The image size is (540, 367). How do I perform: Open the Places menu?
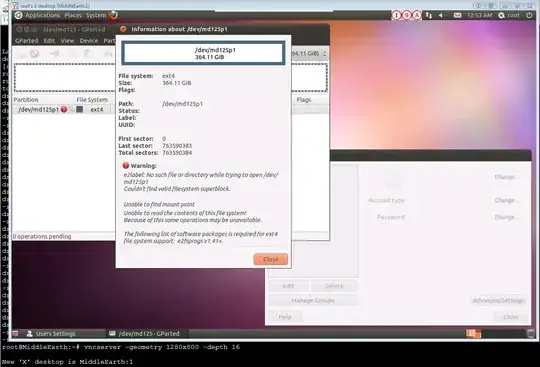[x=73, y=15]
